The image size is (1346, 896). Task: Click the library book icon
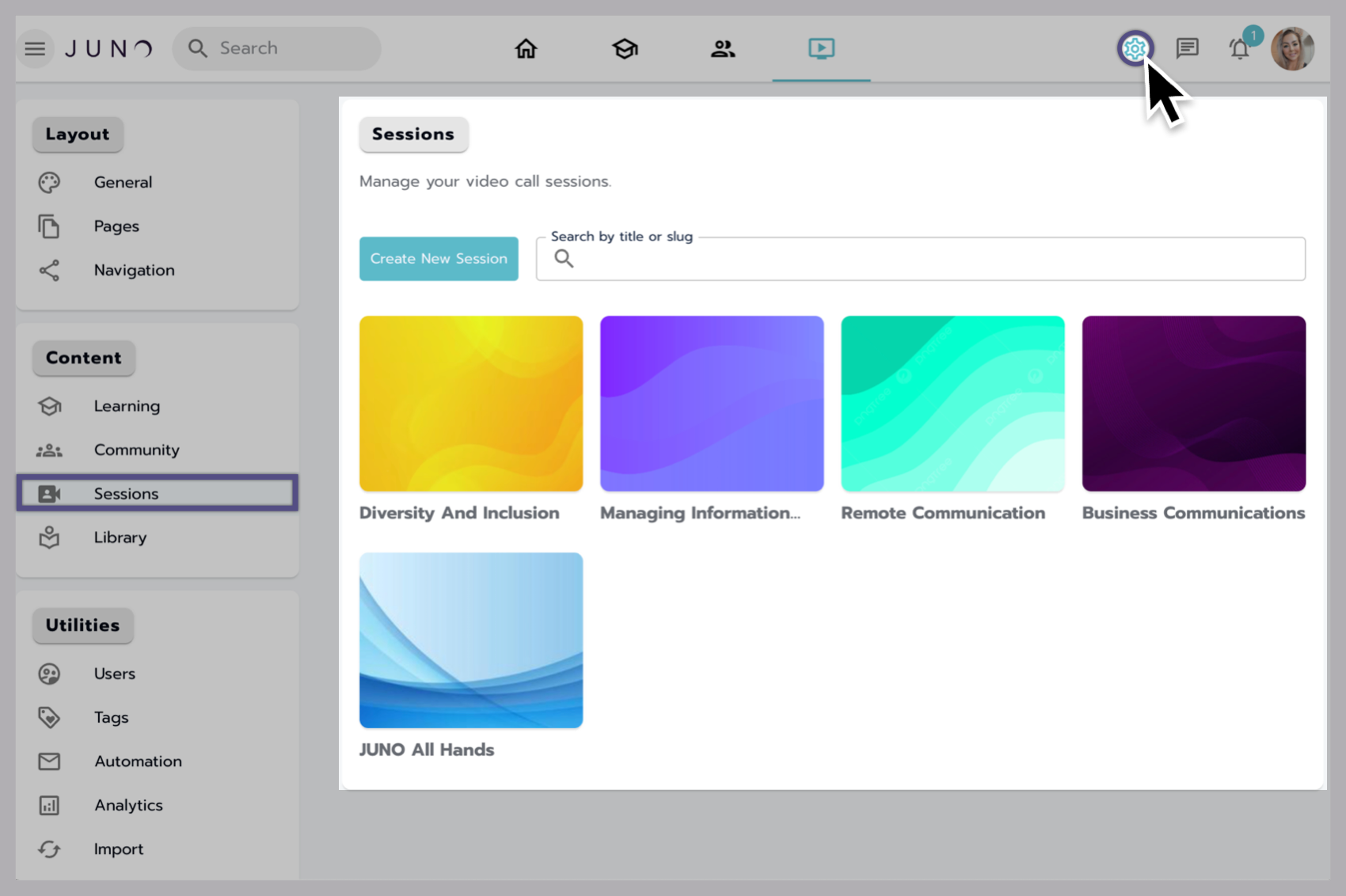pos(49,537)
